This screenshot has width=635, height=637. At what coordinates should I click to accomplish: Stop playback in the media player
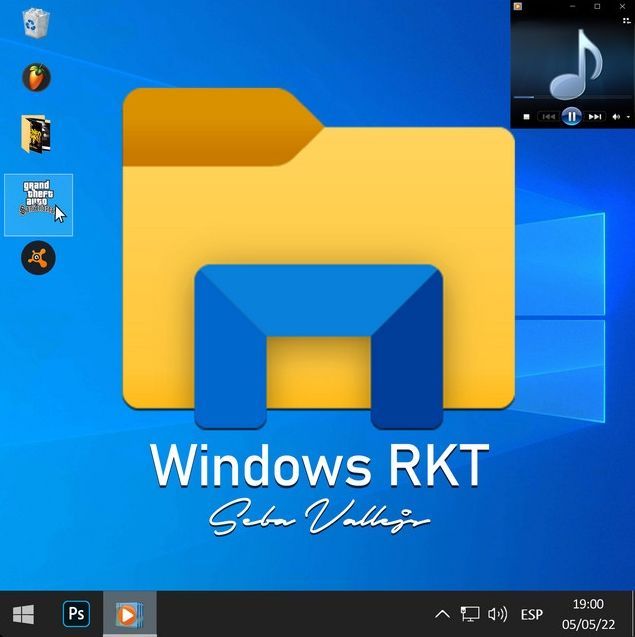coord(527,117)
